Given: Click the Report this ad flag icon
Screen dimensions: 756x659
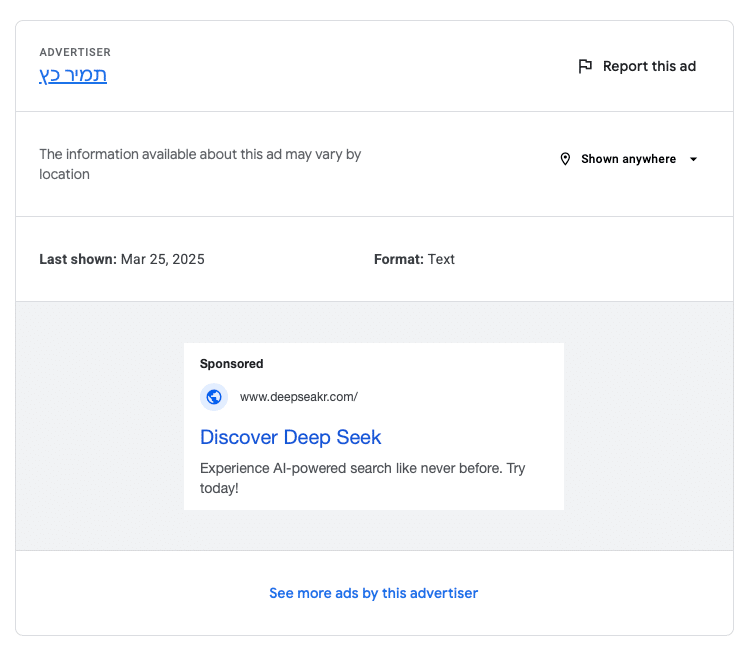Looking at the screenshot, I should [585, 66].
